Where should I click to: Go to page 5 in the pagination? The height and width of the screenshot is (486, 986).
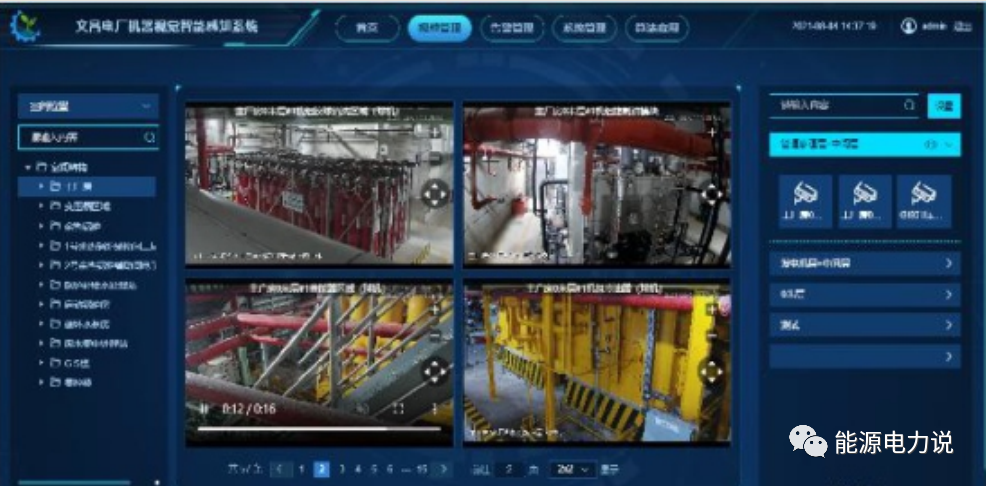tap(374, 469)
